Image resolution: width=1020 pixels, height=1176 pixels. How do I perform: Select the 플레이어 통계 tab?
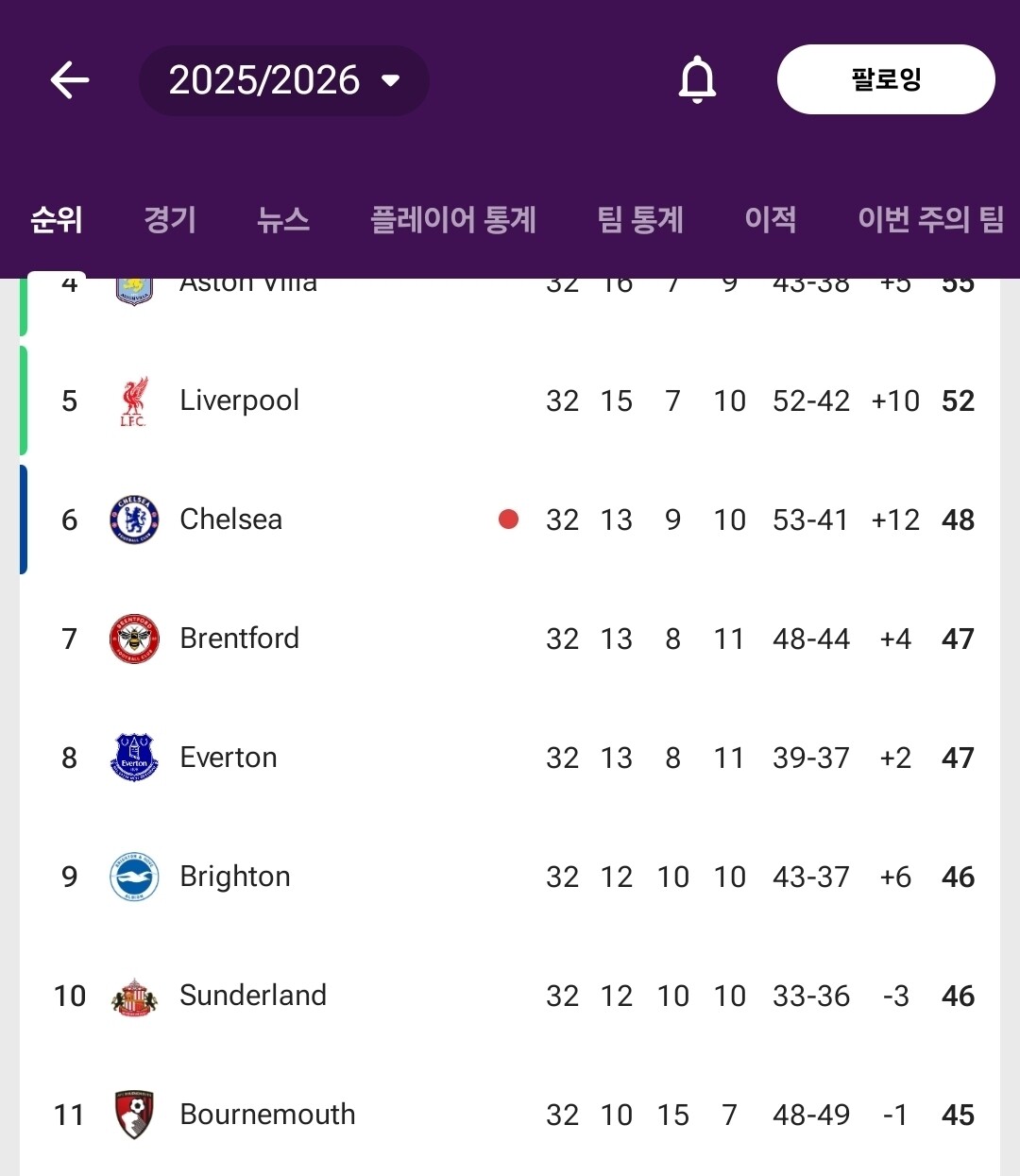pos(453,219)
